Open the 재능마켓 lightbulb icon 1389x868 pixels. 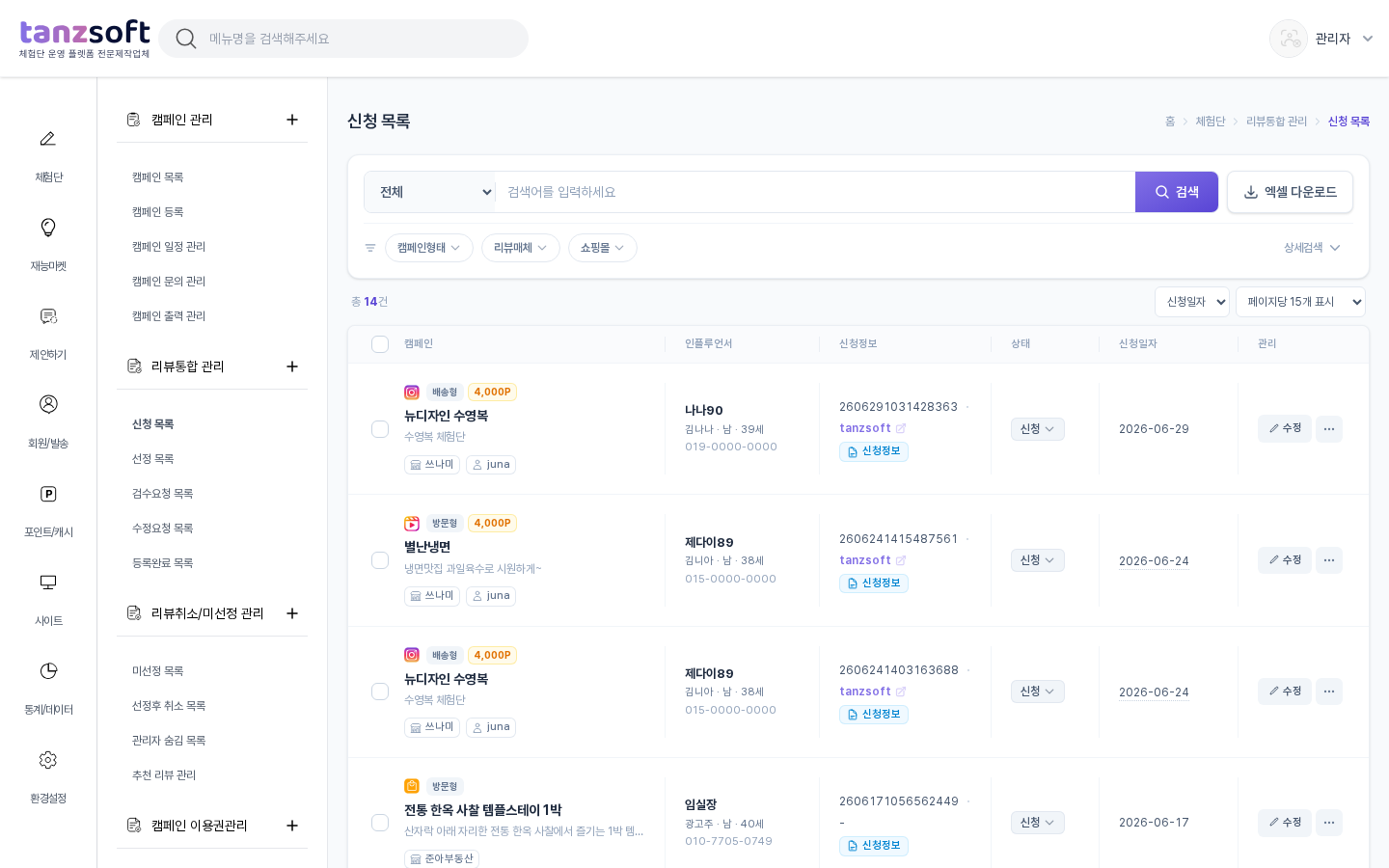coord(48,228)
